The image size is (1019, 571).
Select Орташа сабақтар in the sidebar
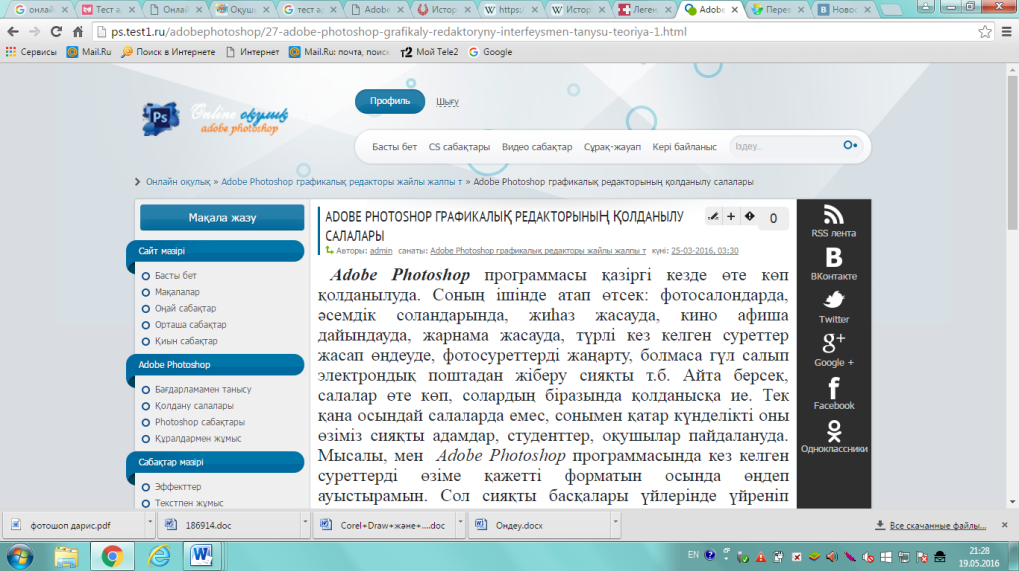190,324
